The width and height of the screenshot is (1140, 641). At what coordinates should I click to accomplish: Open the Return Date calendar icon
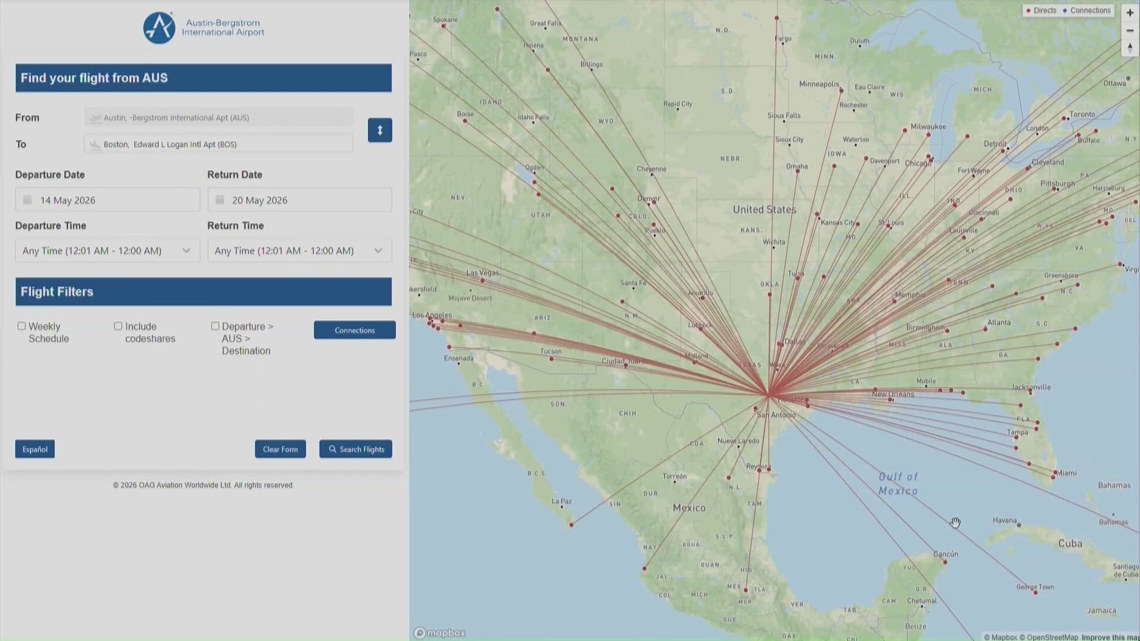[220, 200]
